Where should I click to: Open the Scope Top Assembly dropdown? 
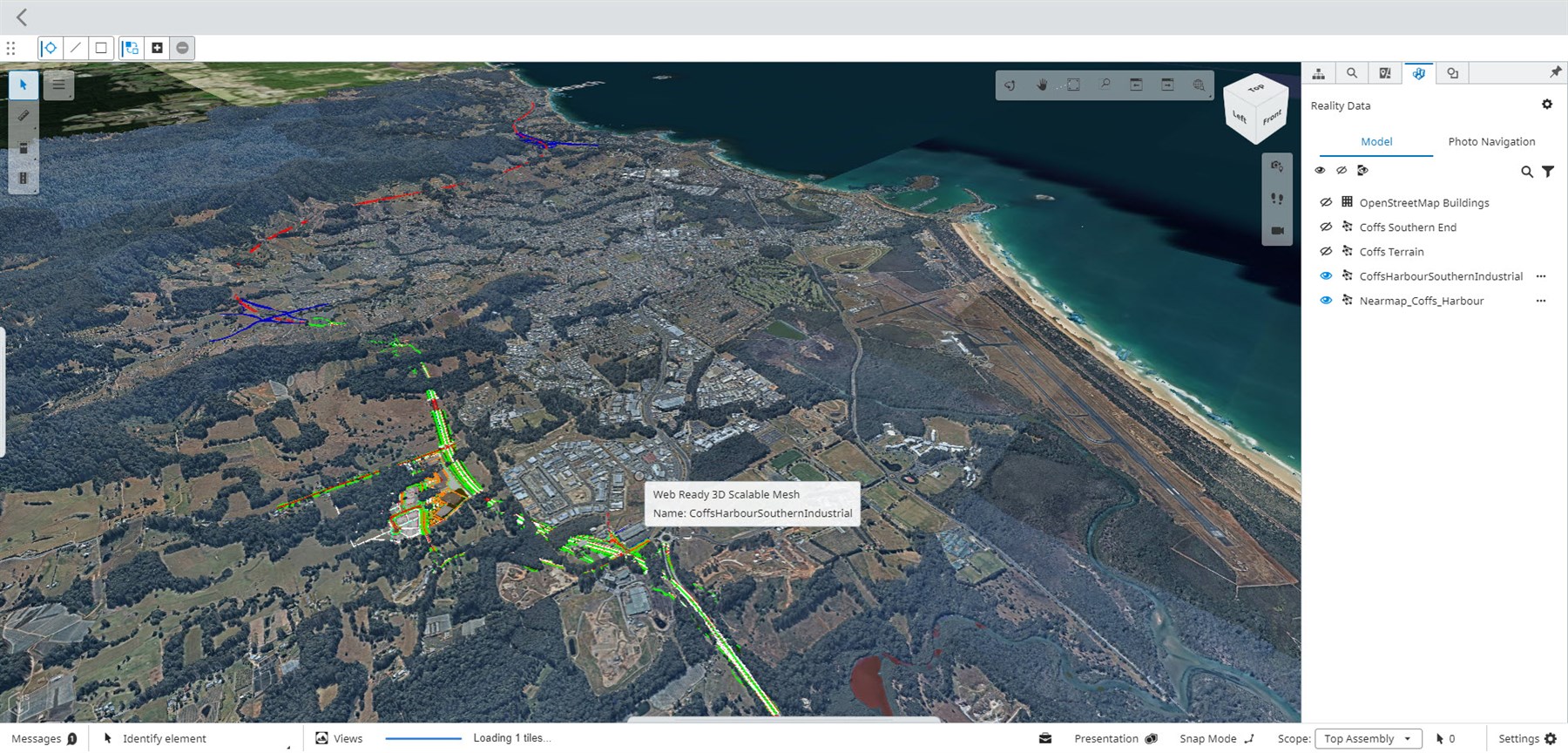[x=1368, y=739]
